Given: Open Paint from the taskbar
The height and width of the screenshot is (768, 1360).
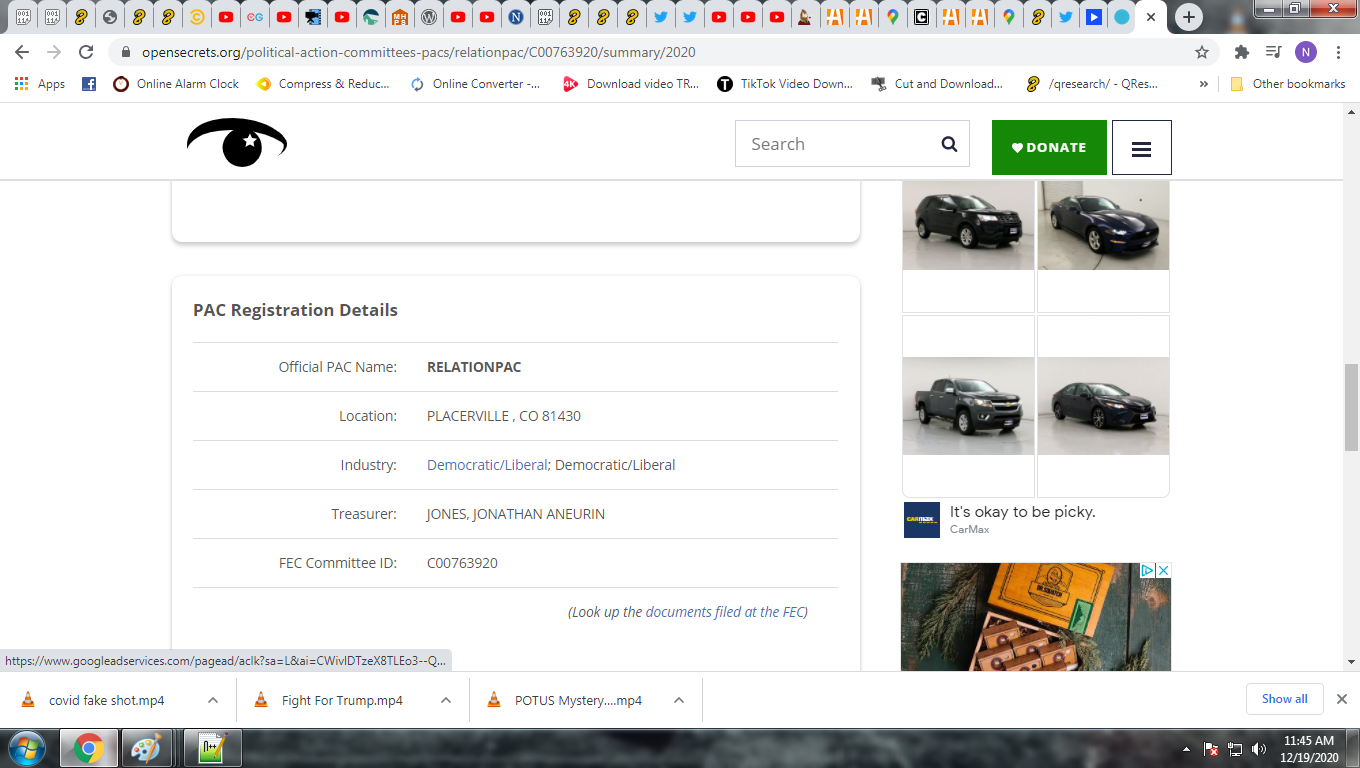Looking at the screenshot, I should coord(146,748).
